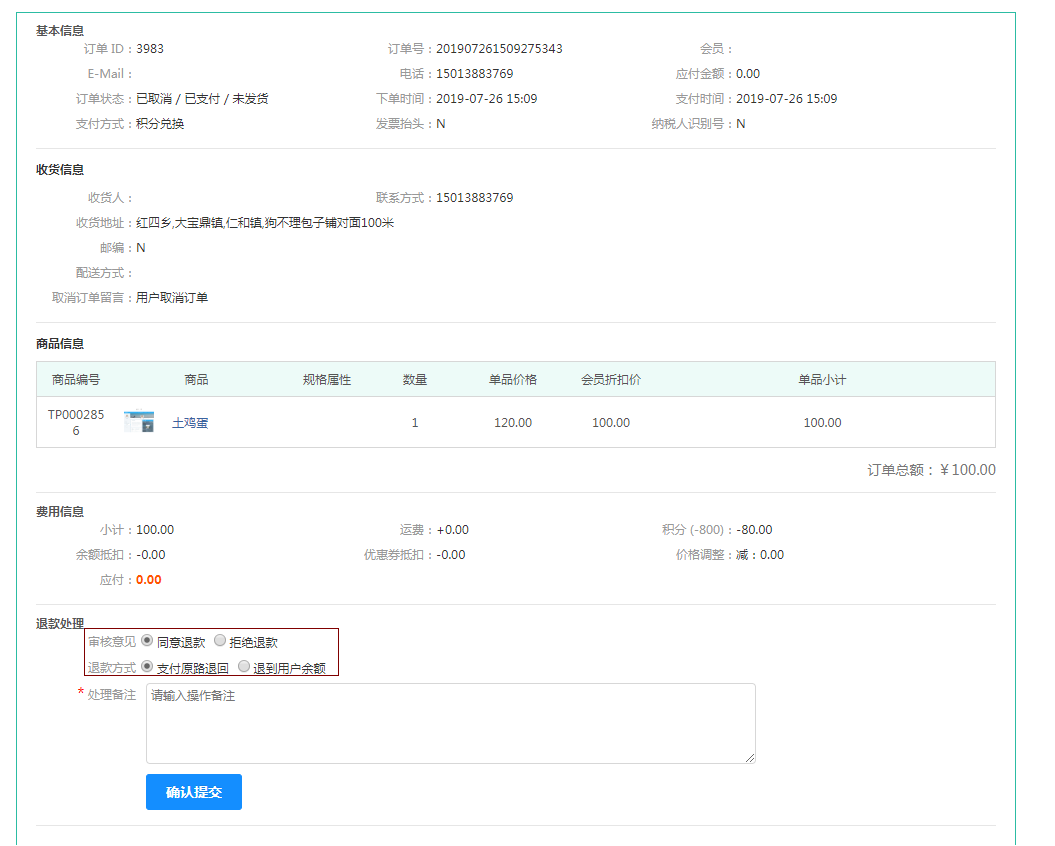Click the 联系方式 phone number
This screenshot has width=1055, height=846.
pos(474,198)
